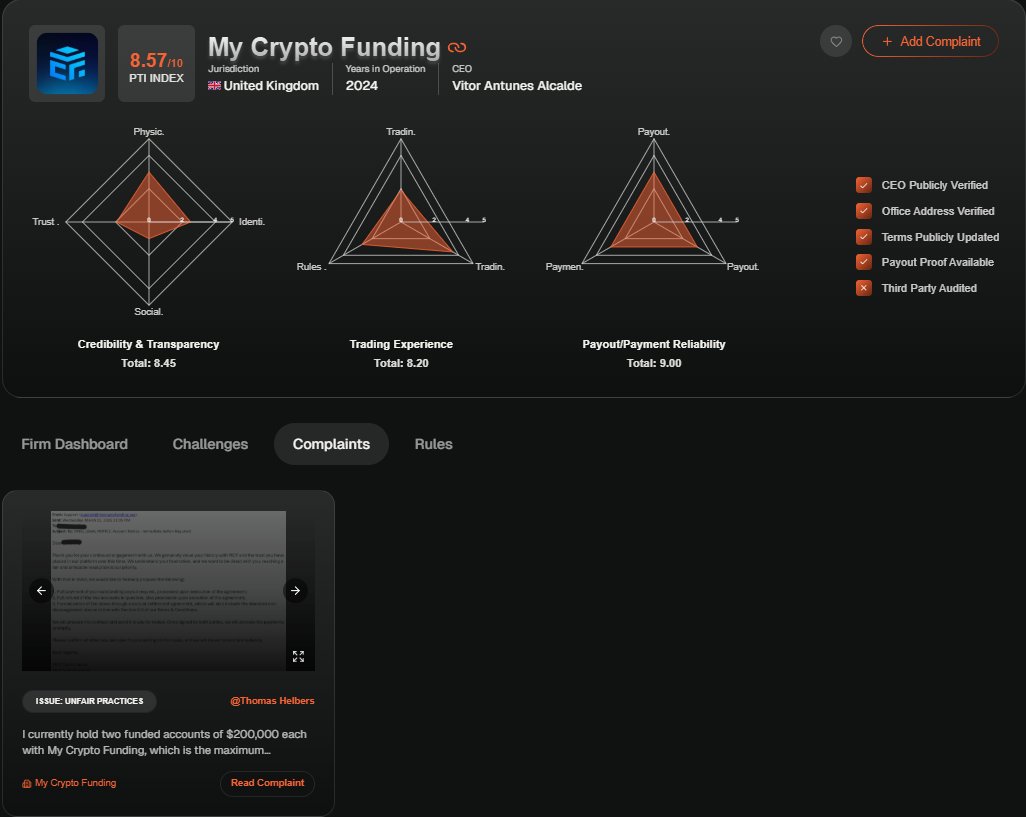The height and width of the screenshot is (817, 1026).
Task: Click the Third Party Audited cross box
Action: click(x=864, y=288)
